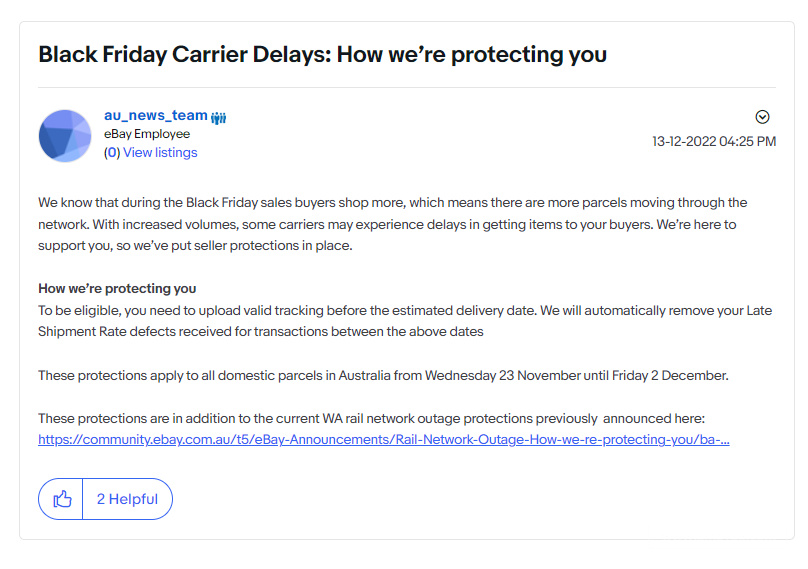Click the View listings link
The image size is (808, 569).
160,153
